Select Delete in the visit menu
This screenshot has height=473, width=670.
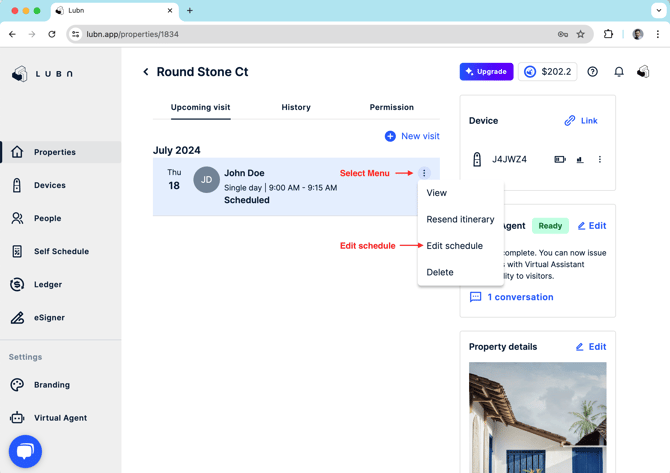440,272
